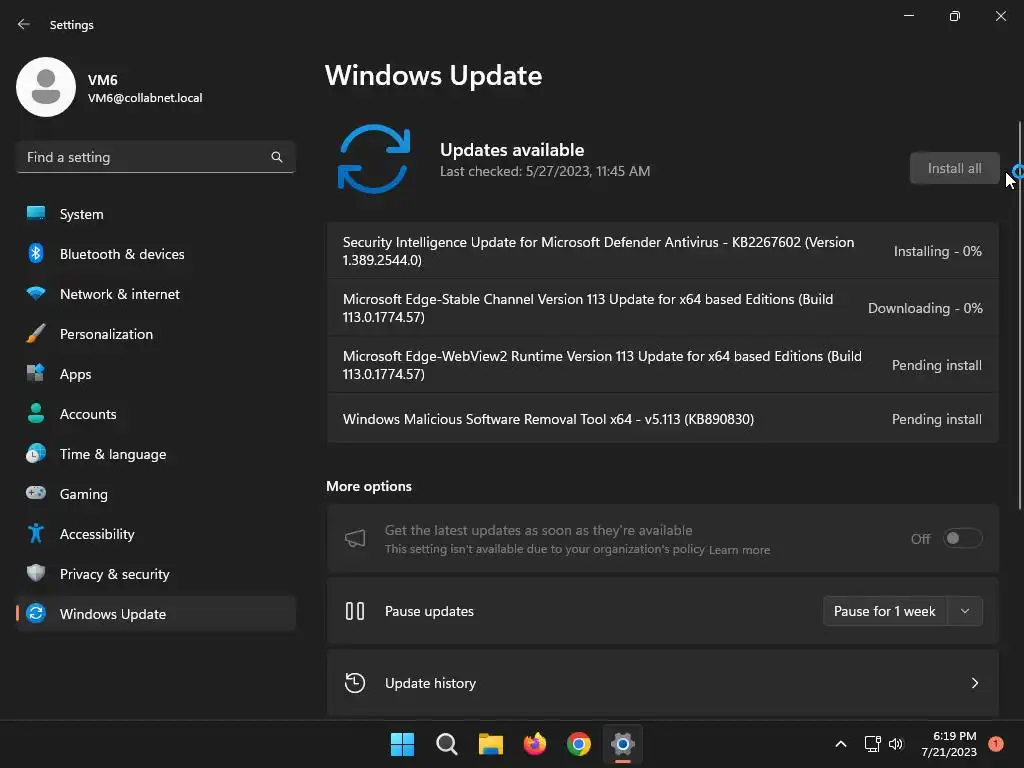The image size is (1024, 768).
Task: Select the Accounts person icon
Action: (x=36, y=413)
